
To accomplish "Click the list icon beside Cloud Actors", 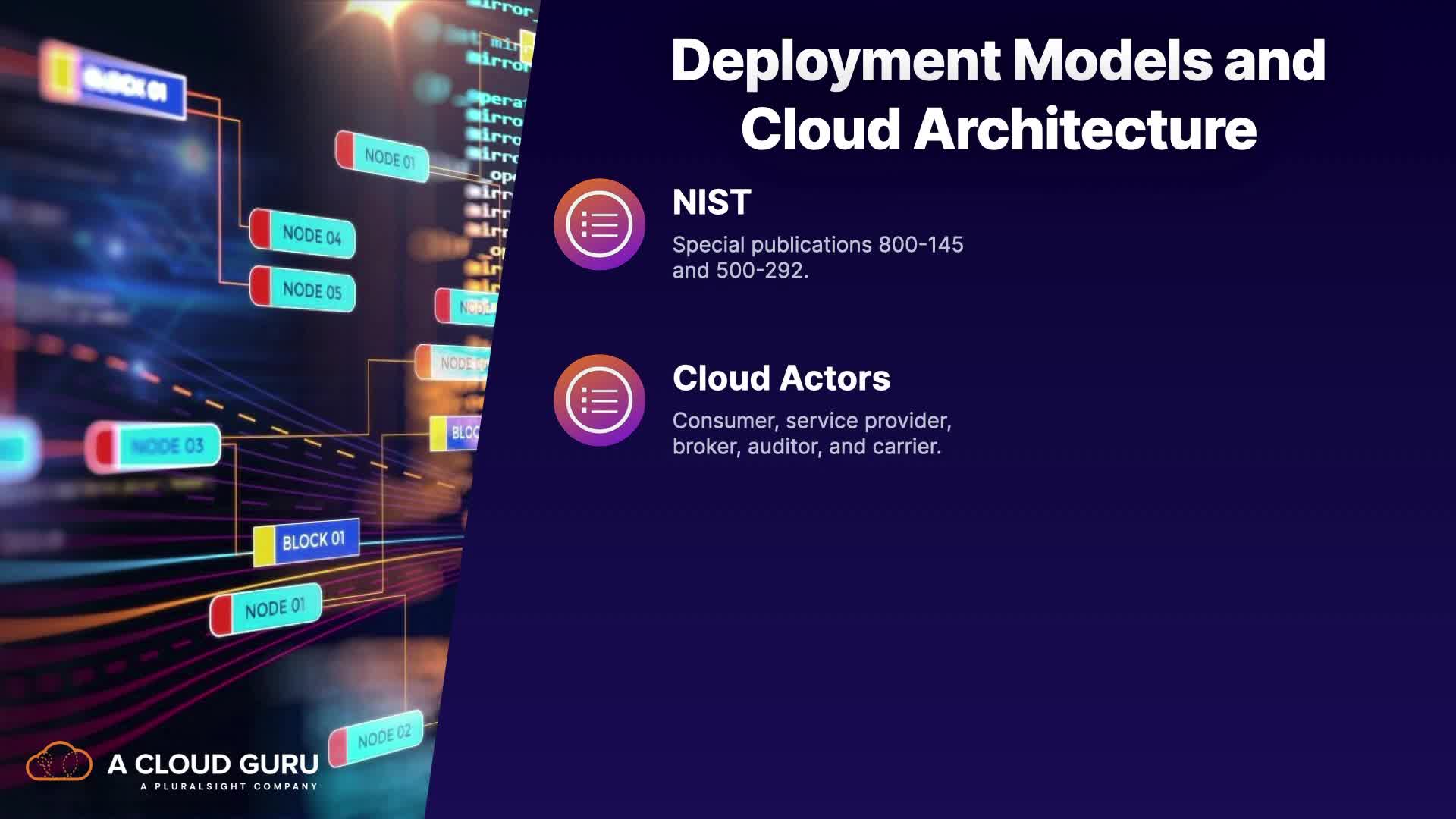I will tap(599, 400).
